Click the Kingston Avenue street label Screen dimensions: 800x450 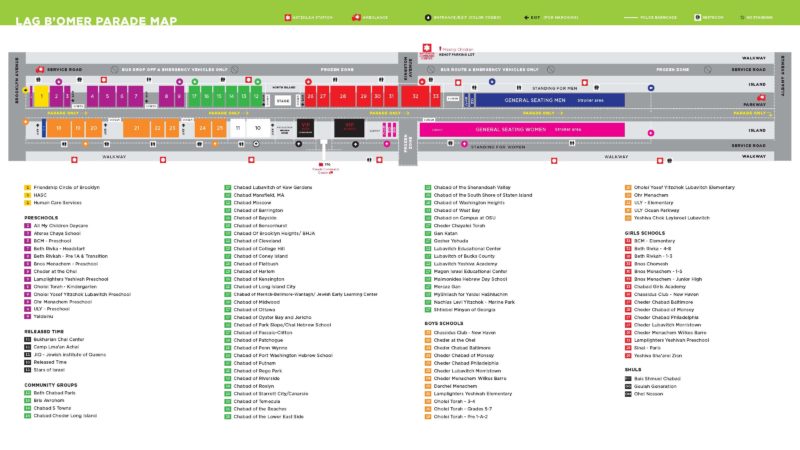pyautogui.click(x=407, y=67)
